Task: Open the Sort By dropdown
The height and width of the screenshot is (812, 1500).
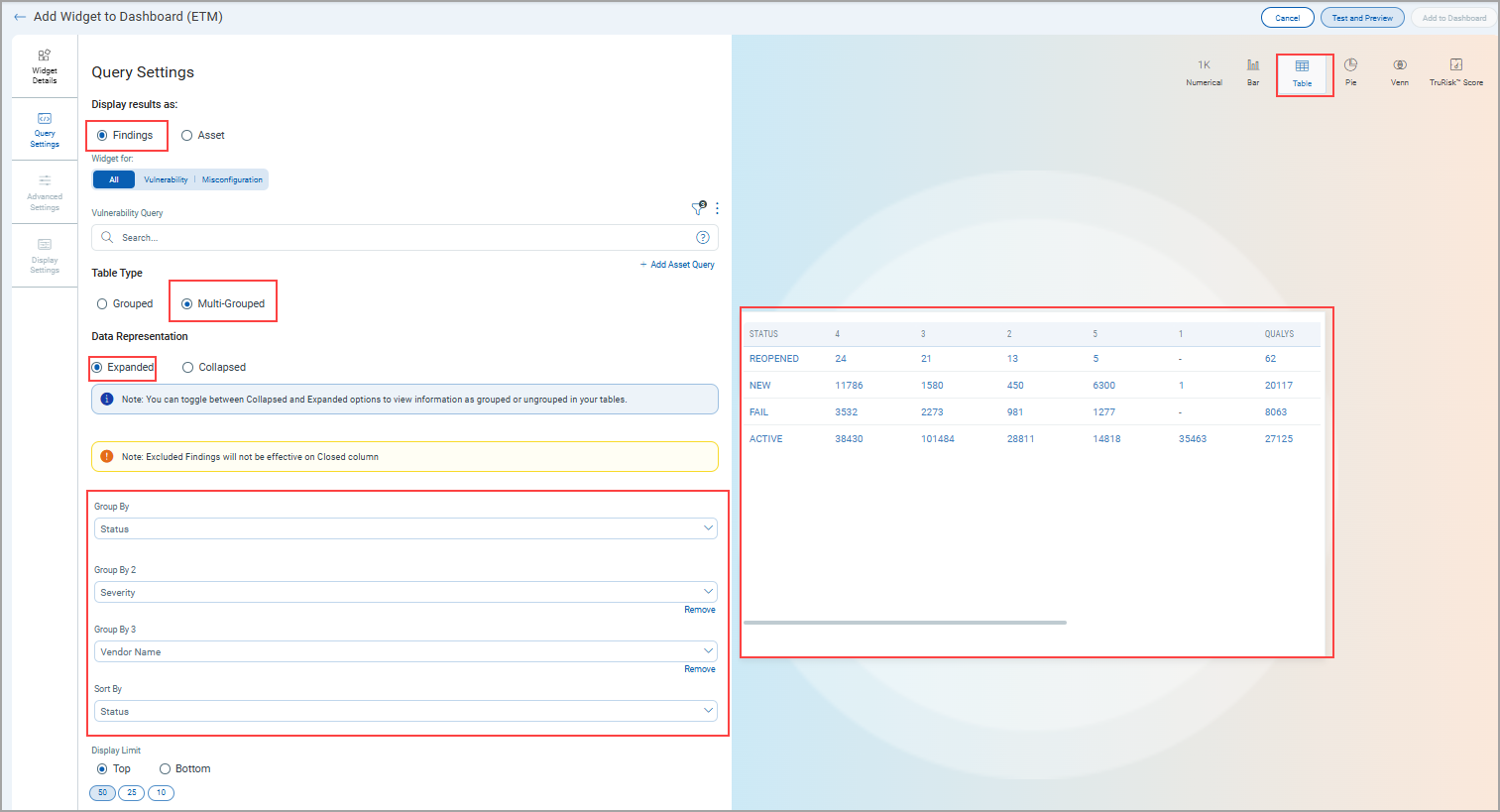Action: (x=404, y=711)
